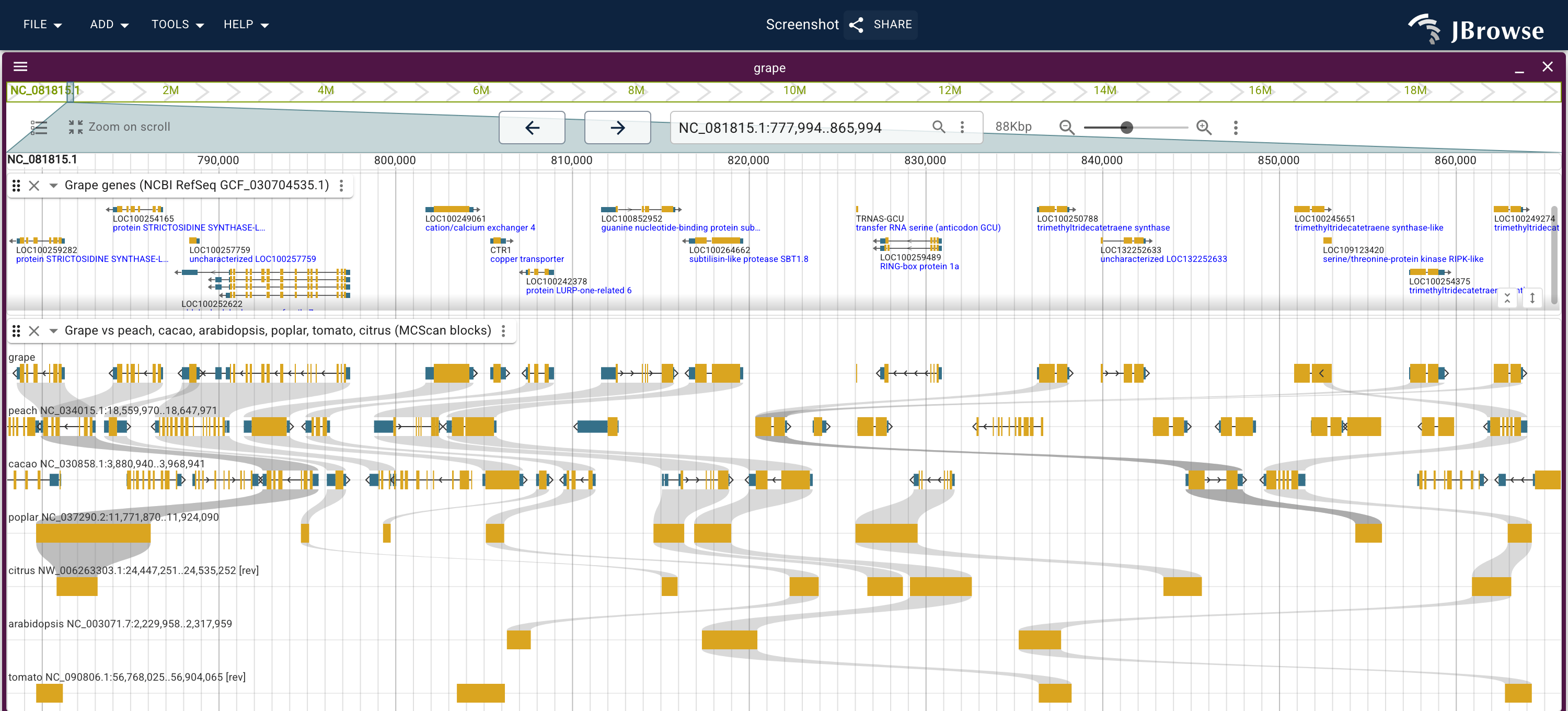Toggle Zoom on scroll
Viewport: 1568px width, 711px height.
coord(119,127)
